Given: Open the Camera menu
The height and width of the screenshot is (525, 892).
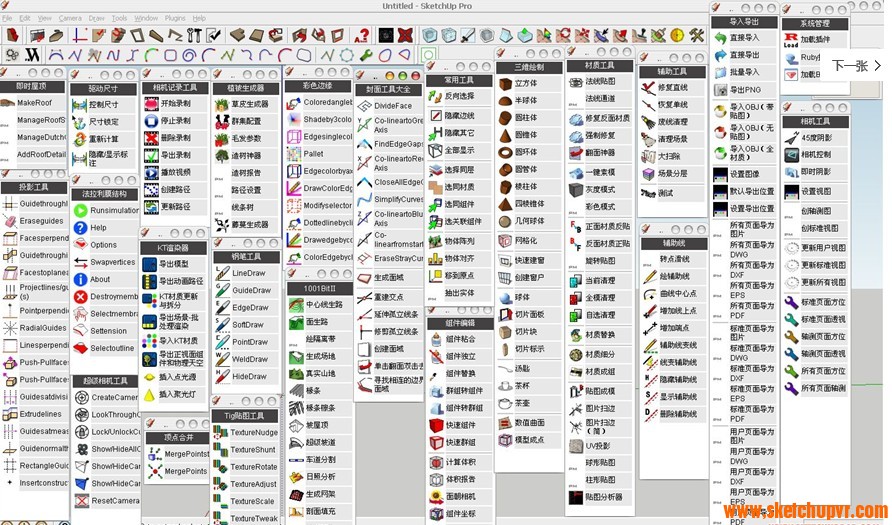Looking at the screenshot, I should pyautogui.click(x=70, y=18).
